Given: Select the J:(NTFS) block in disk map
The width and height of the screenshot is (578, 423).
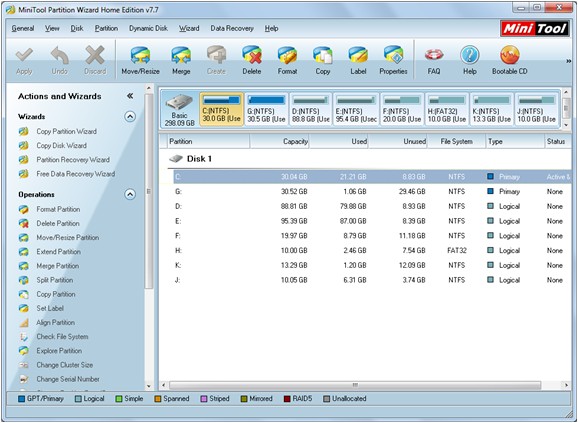Looking at the screenshot, I should 536,109.
